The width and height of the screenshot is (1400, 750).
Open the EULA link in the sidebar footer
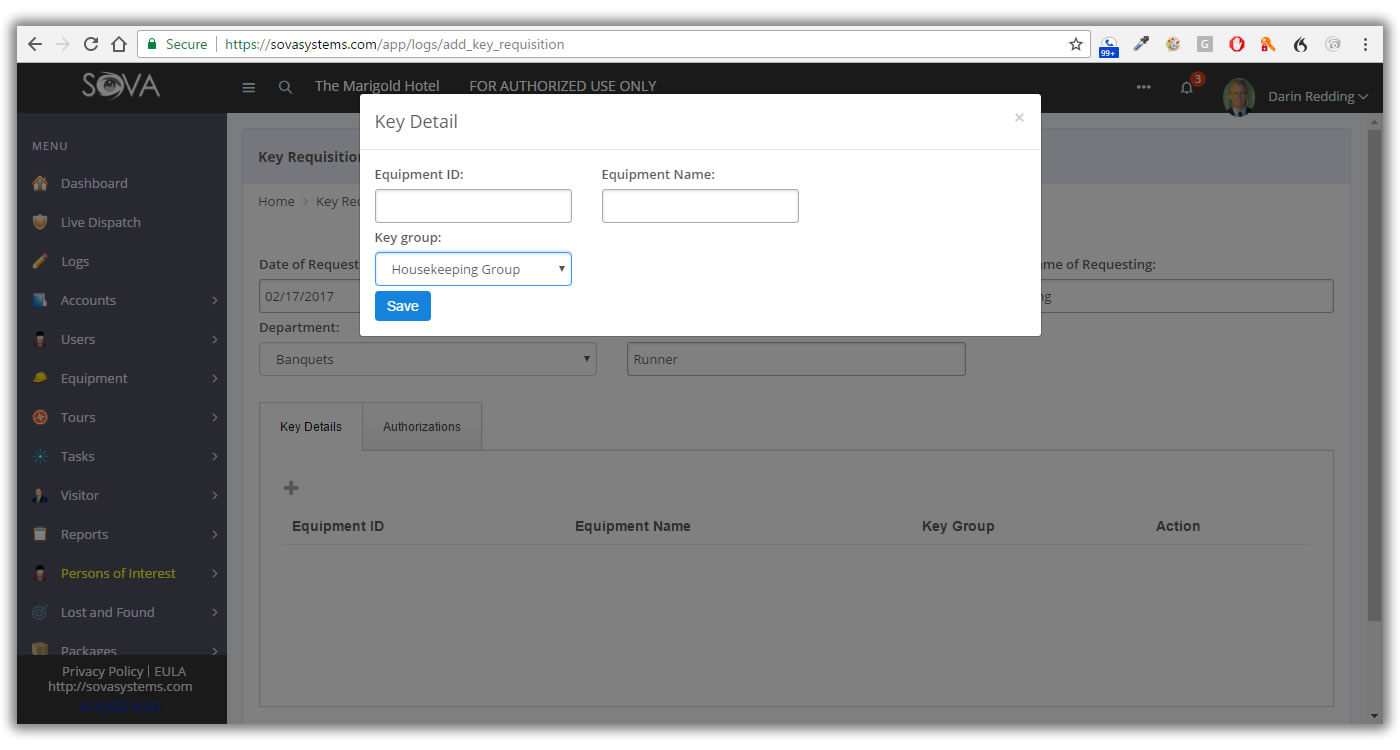pyautogui.click(x=170, y=671)
